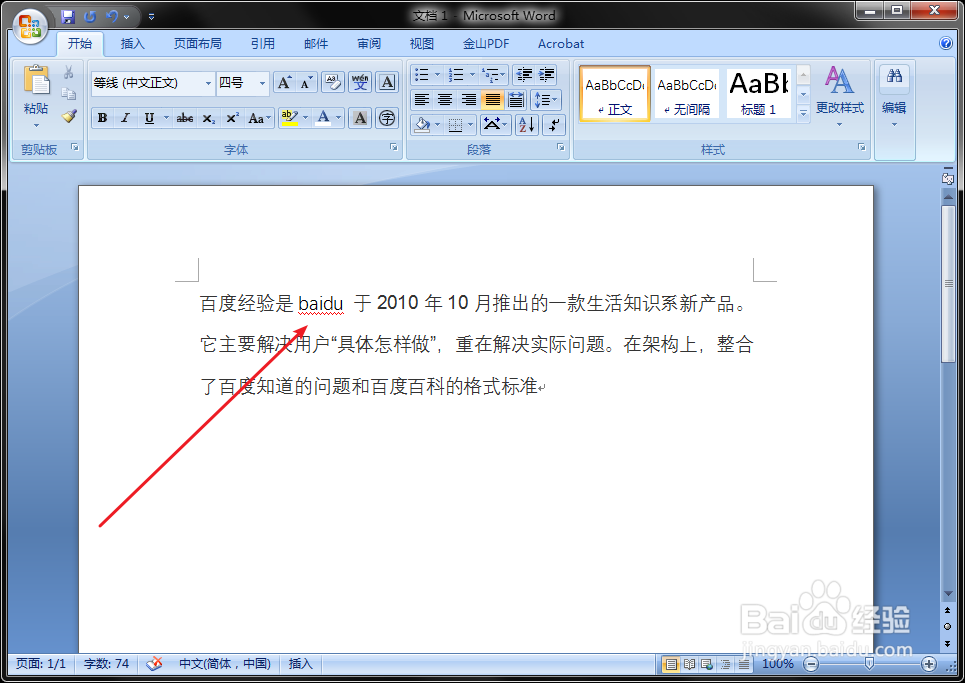Switch to the 视图 tab
This screenshot has height=683, width=965.
click(422, 44)
